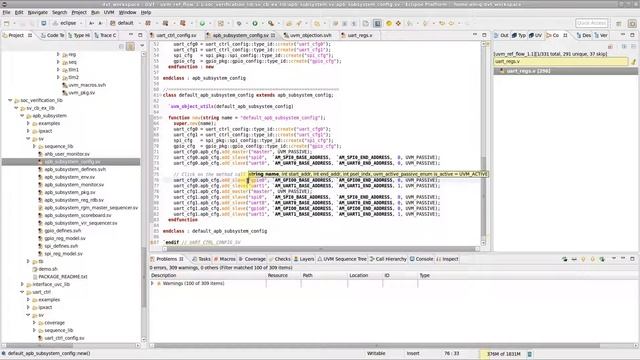Open the Out view tab on right panel
This screenshot has height=360, width=640.
(x=501, y=36)
